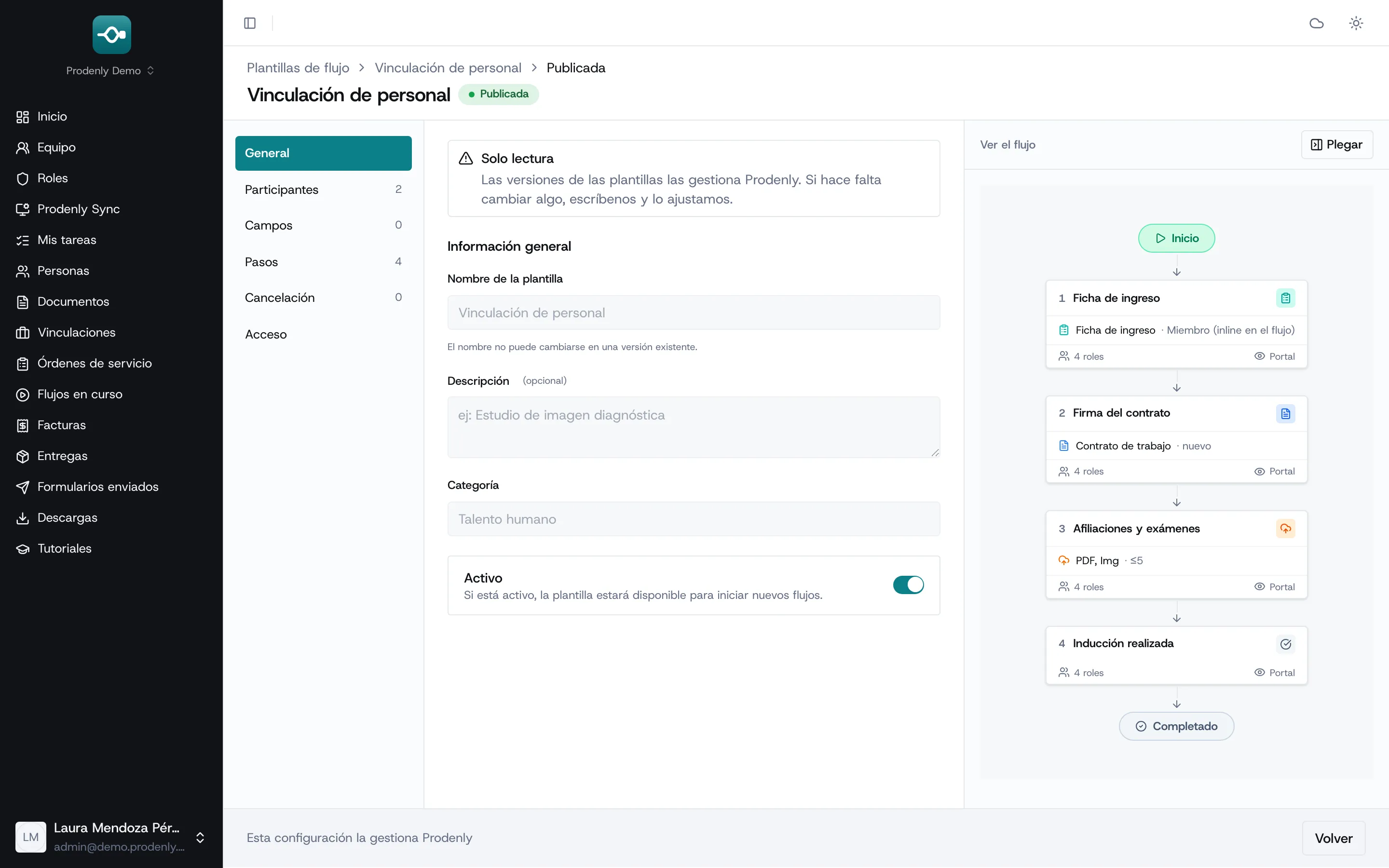This screenshot has height=868, width=1389.
Task: Open Flujos en curso
Action: pyautogui.click(x=111, y=394)
